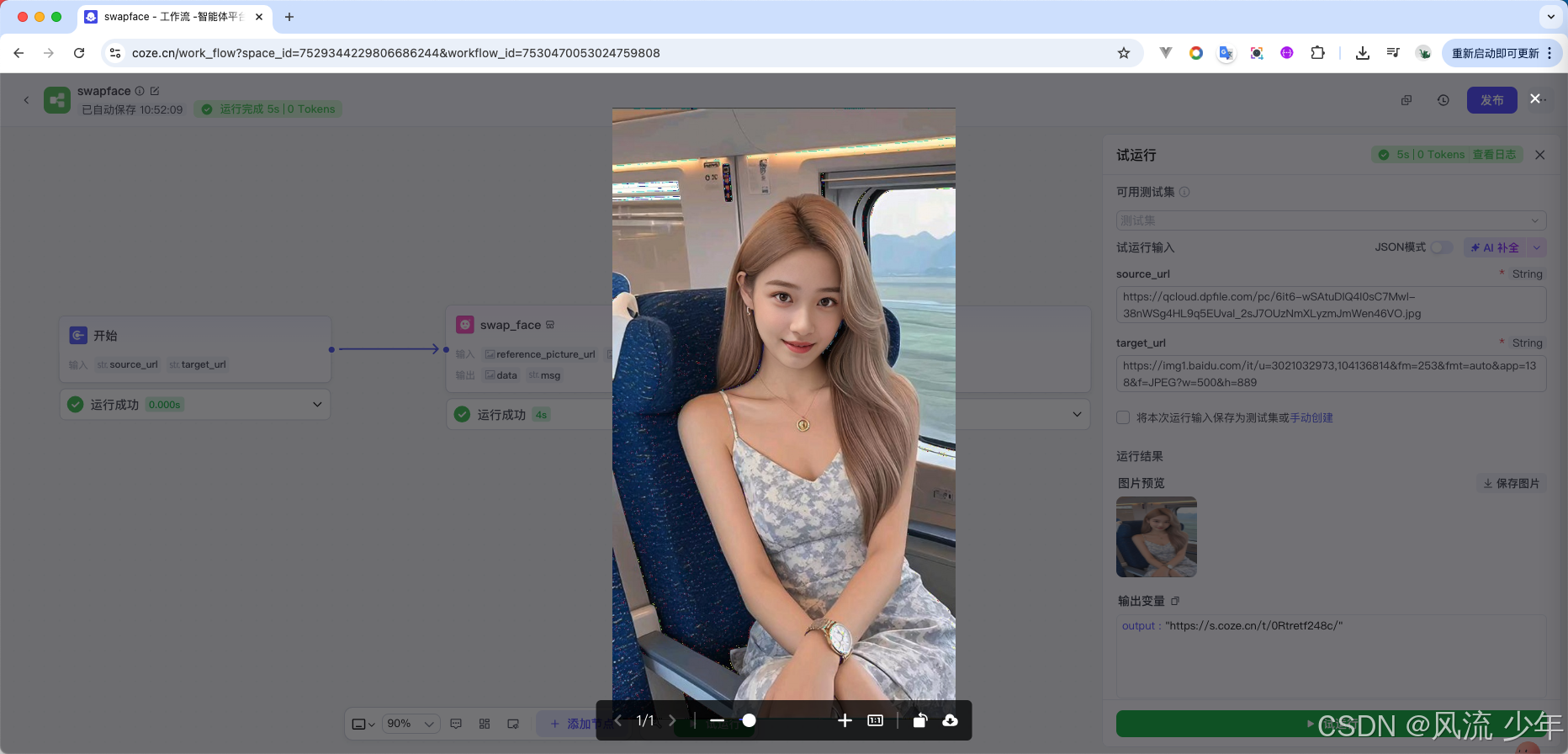This screenshot has width=1568, height=754.
Task: Close the swapface browser tab
Action: coord(259,17)
